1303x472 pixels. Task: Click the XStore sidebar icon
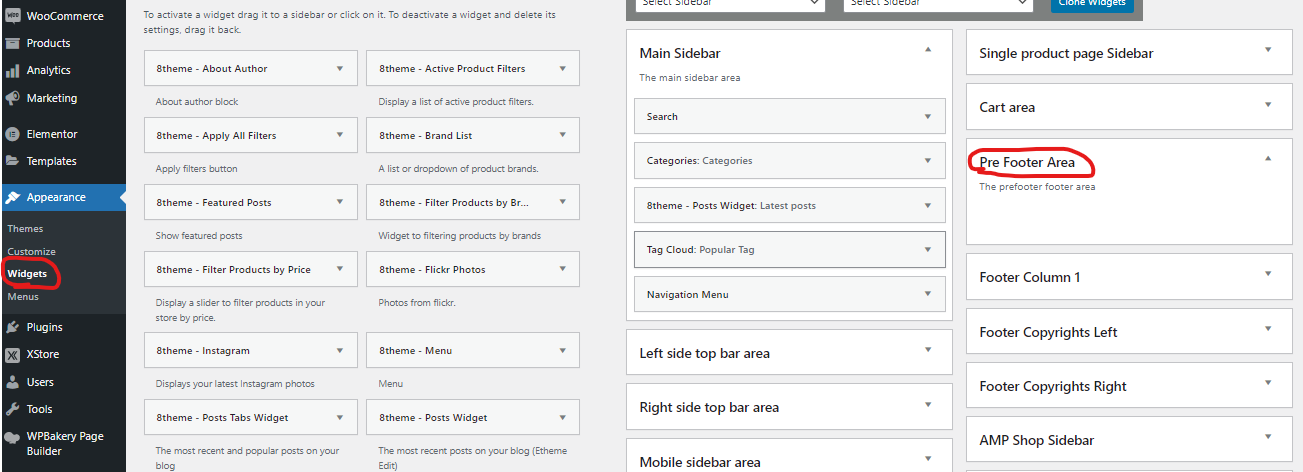coord(12,354)
